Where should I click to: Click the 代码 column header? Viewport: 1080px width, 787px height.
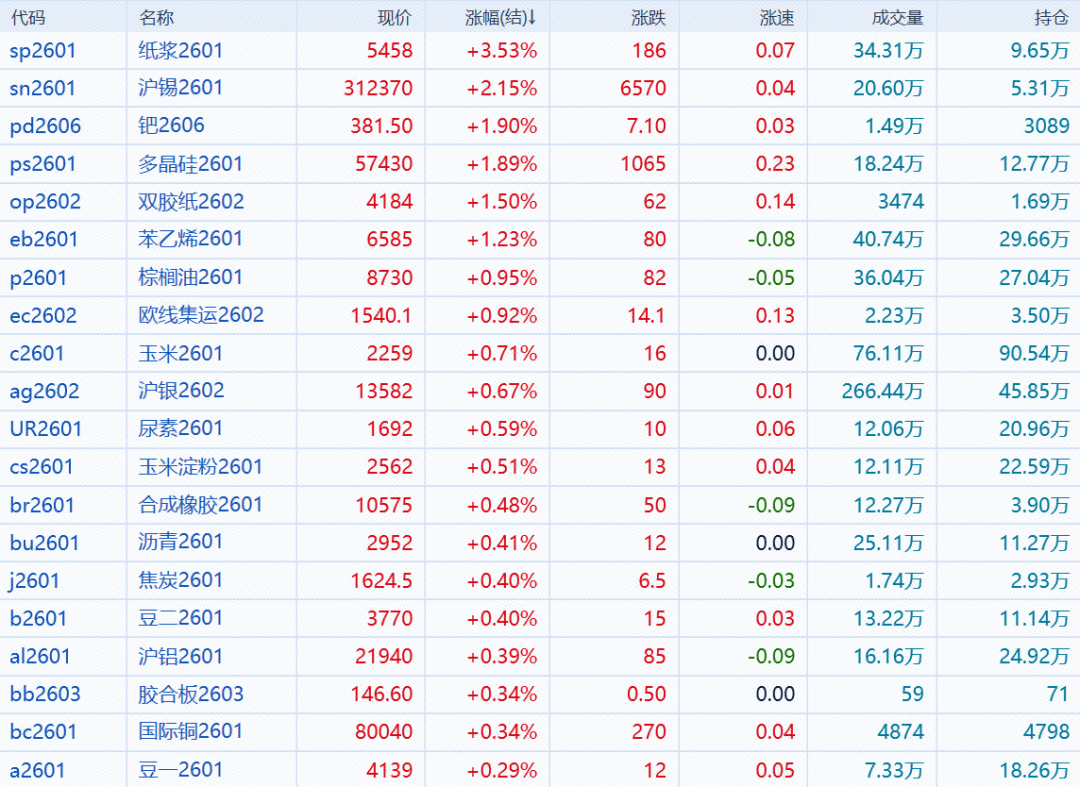click(28, 17)
